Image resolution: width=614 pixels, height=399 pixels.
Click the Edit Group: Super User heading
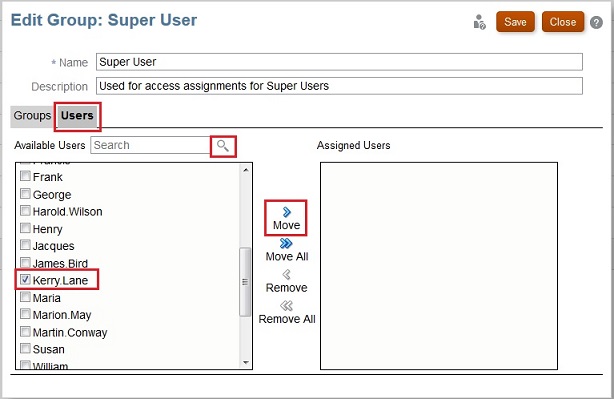[x=104, y=20]
